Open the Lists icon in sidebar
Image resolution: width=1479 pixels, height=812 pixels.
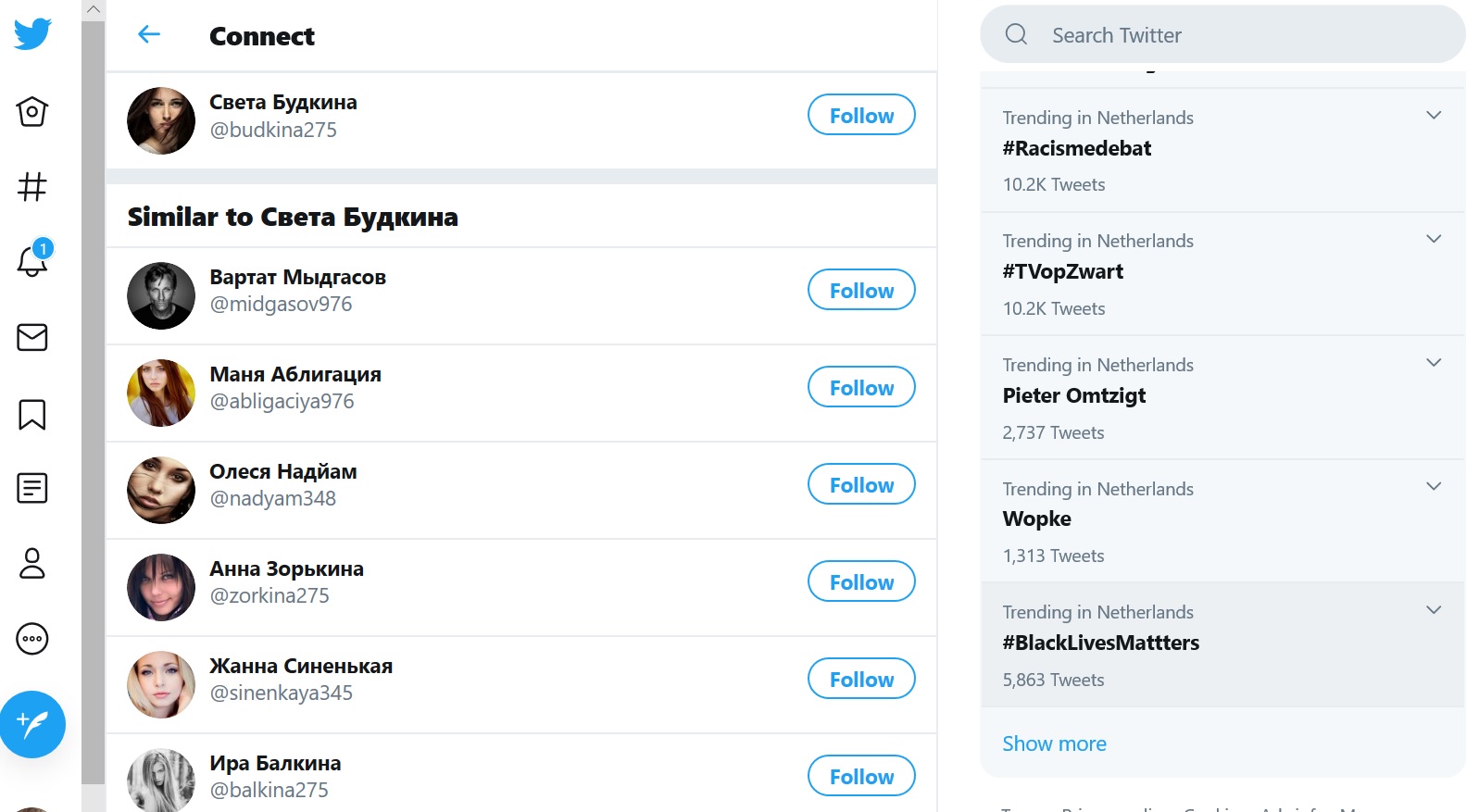click(32, 488)
